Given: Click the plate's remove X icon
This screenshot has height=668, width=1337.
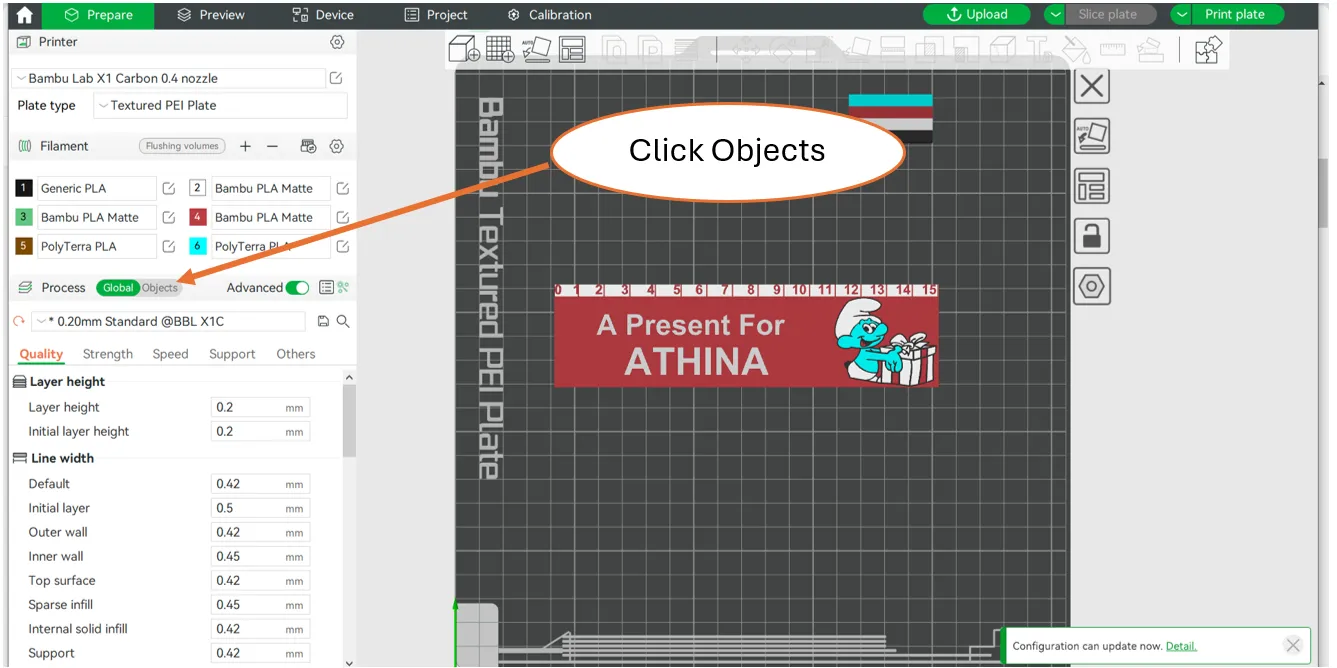Looking at the screenshot, I should pos(1092,86).
